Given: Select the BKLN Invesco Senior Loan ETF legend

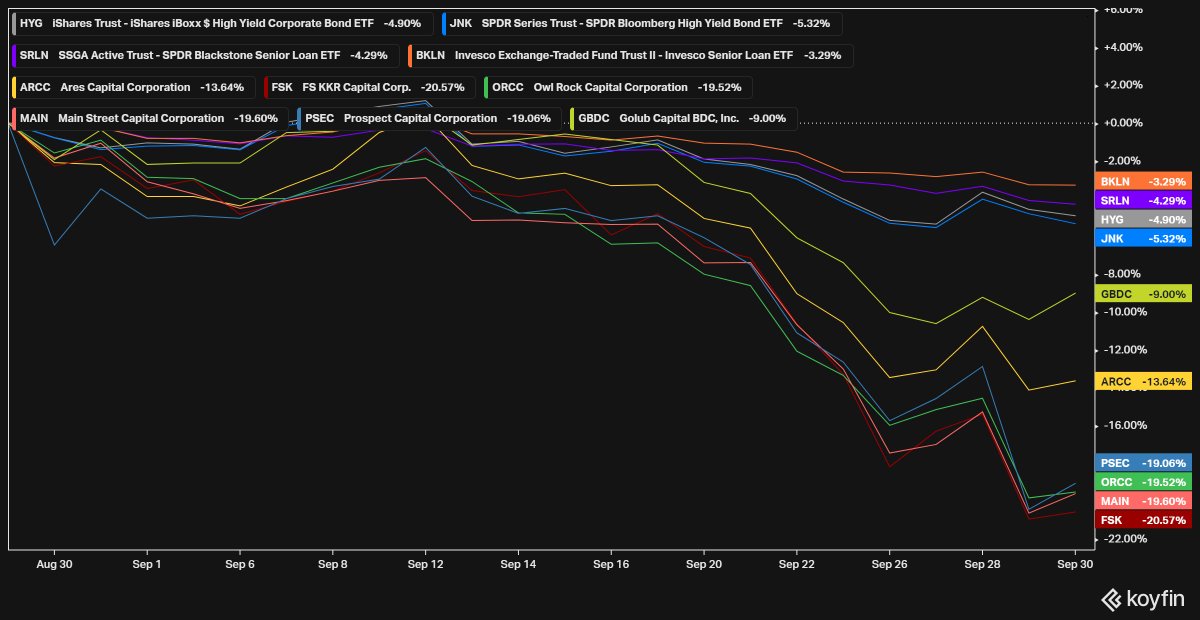Looking at the screenshot, I should coord(629,55).
